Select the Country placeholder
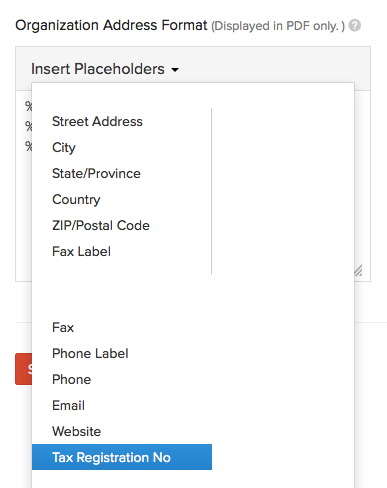This screenshot has width=387, height=488. [x=122, y=199]
